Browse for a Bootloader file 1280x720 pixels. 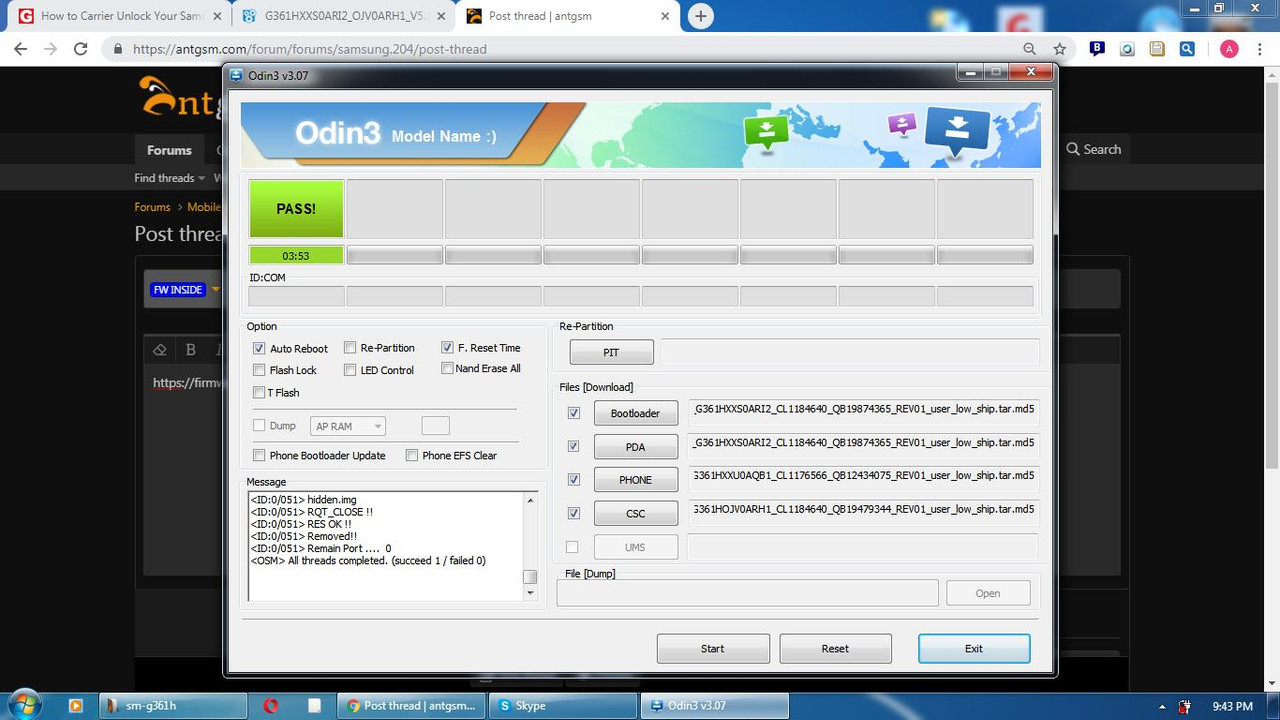coord(635,413)
